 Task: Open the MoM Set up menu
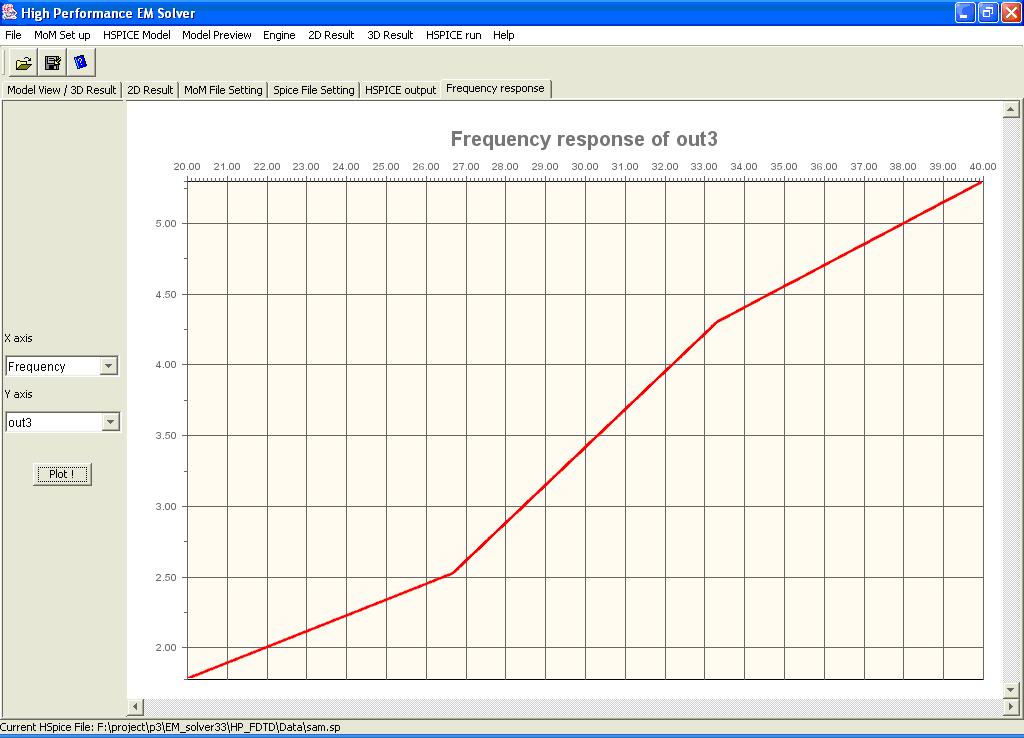pos(62,35)
